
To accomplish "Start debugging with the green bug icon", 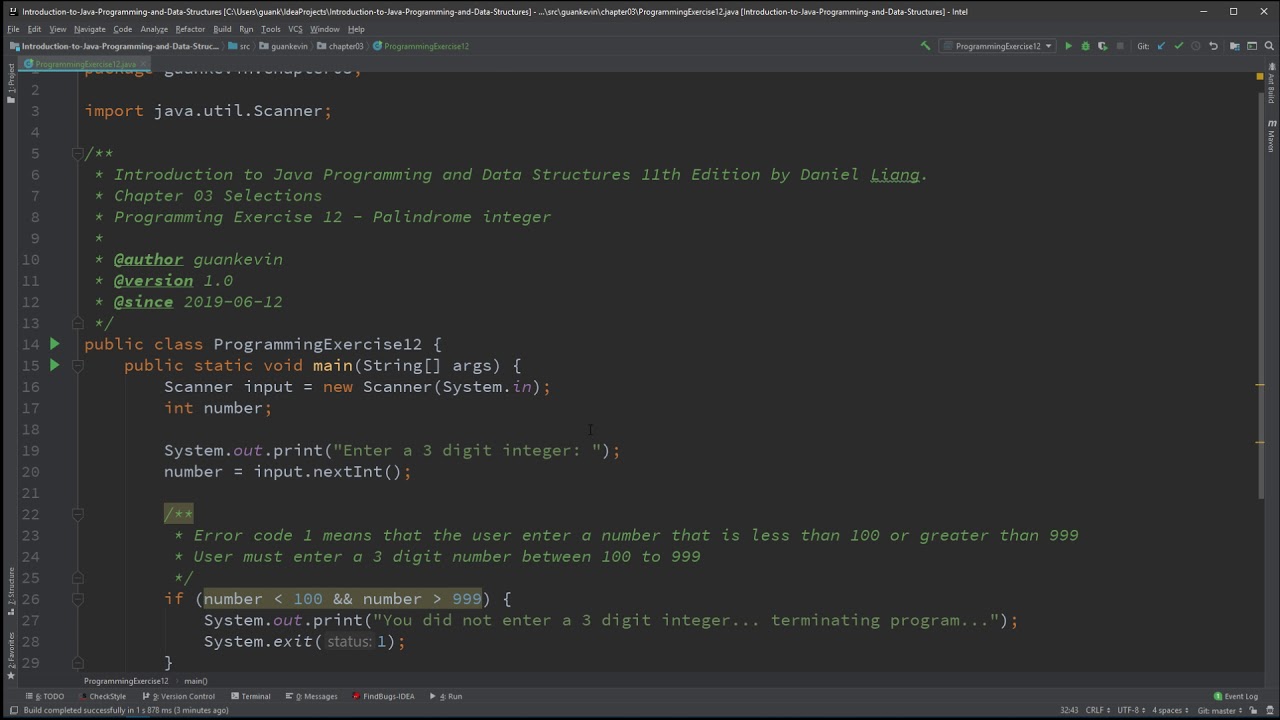I will point(1085,46).
